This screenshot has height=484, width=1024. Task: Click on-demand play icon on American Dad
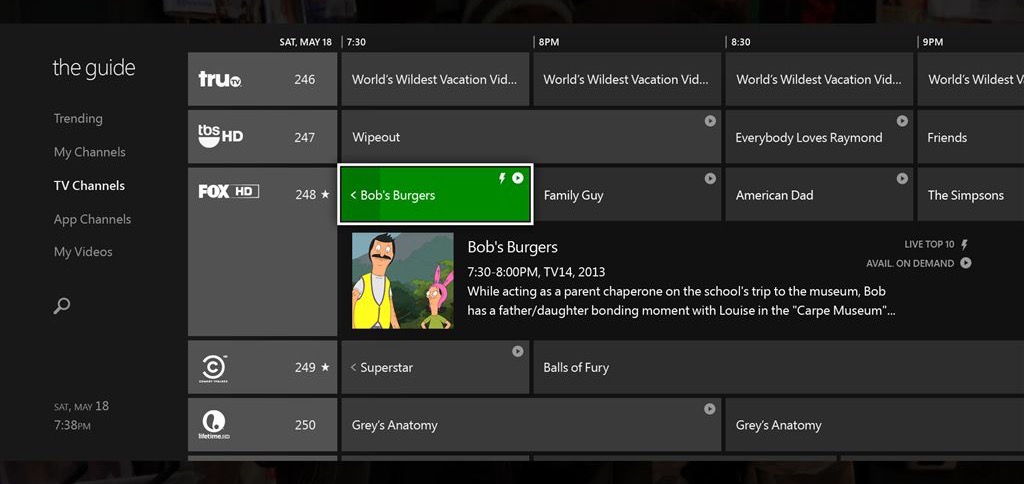902,178
